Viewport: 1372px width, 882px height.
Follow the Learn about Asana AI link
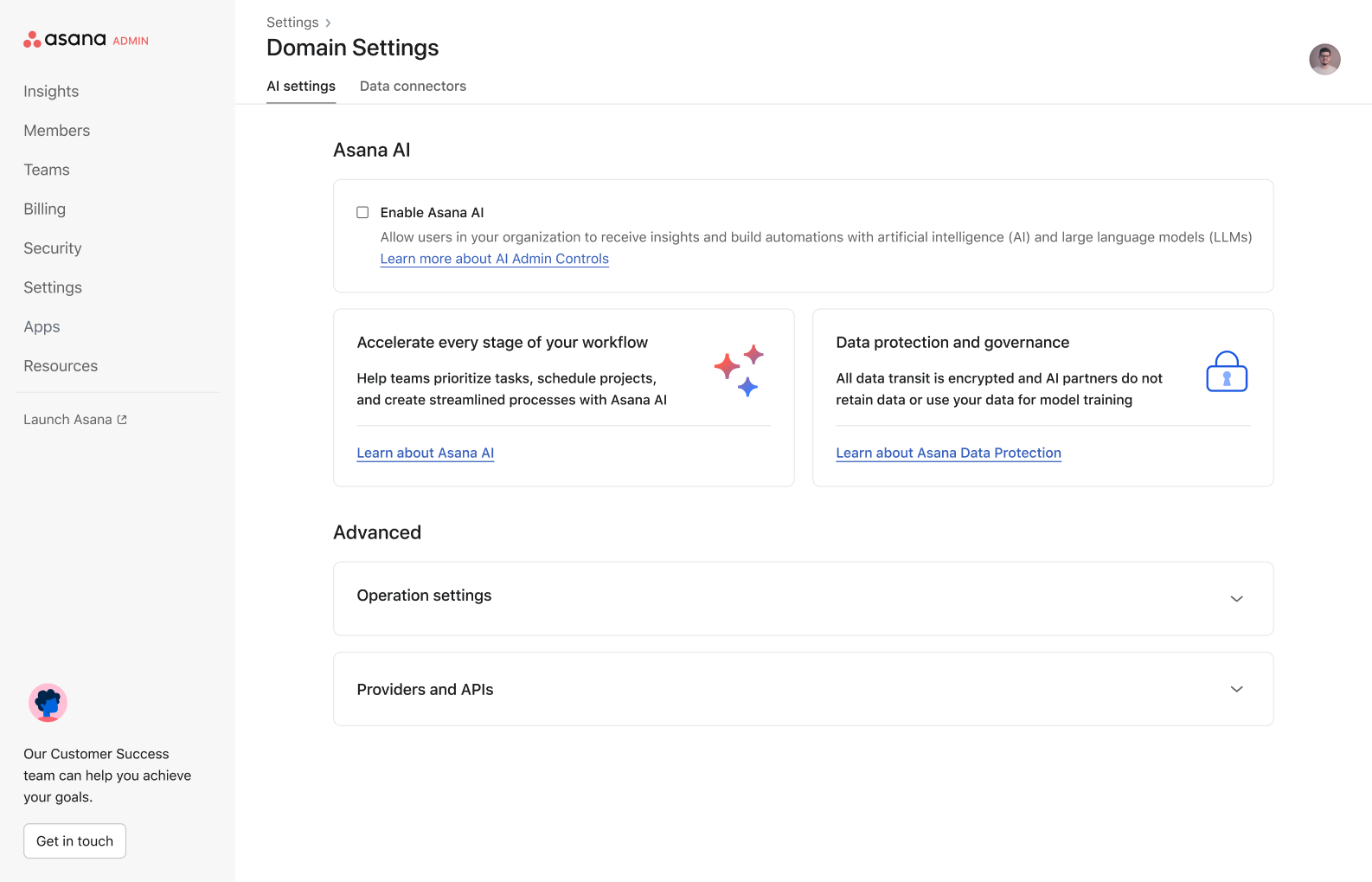[425, 454]
